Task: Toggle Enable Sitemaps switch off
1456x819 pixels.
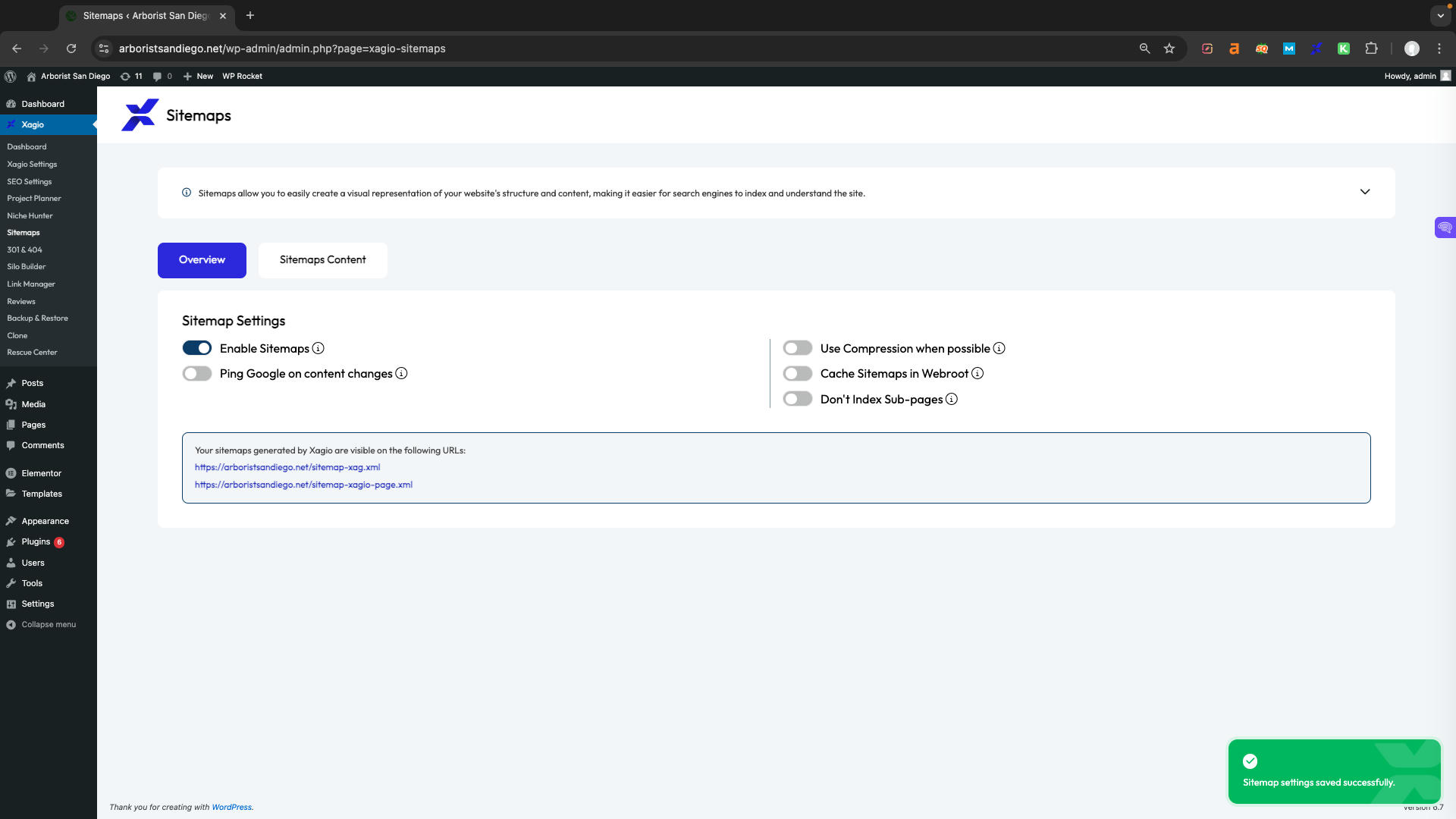Action: tap(197, 349)
